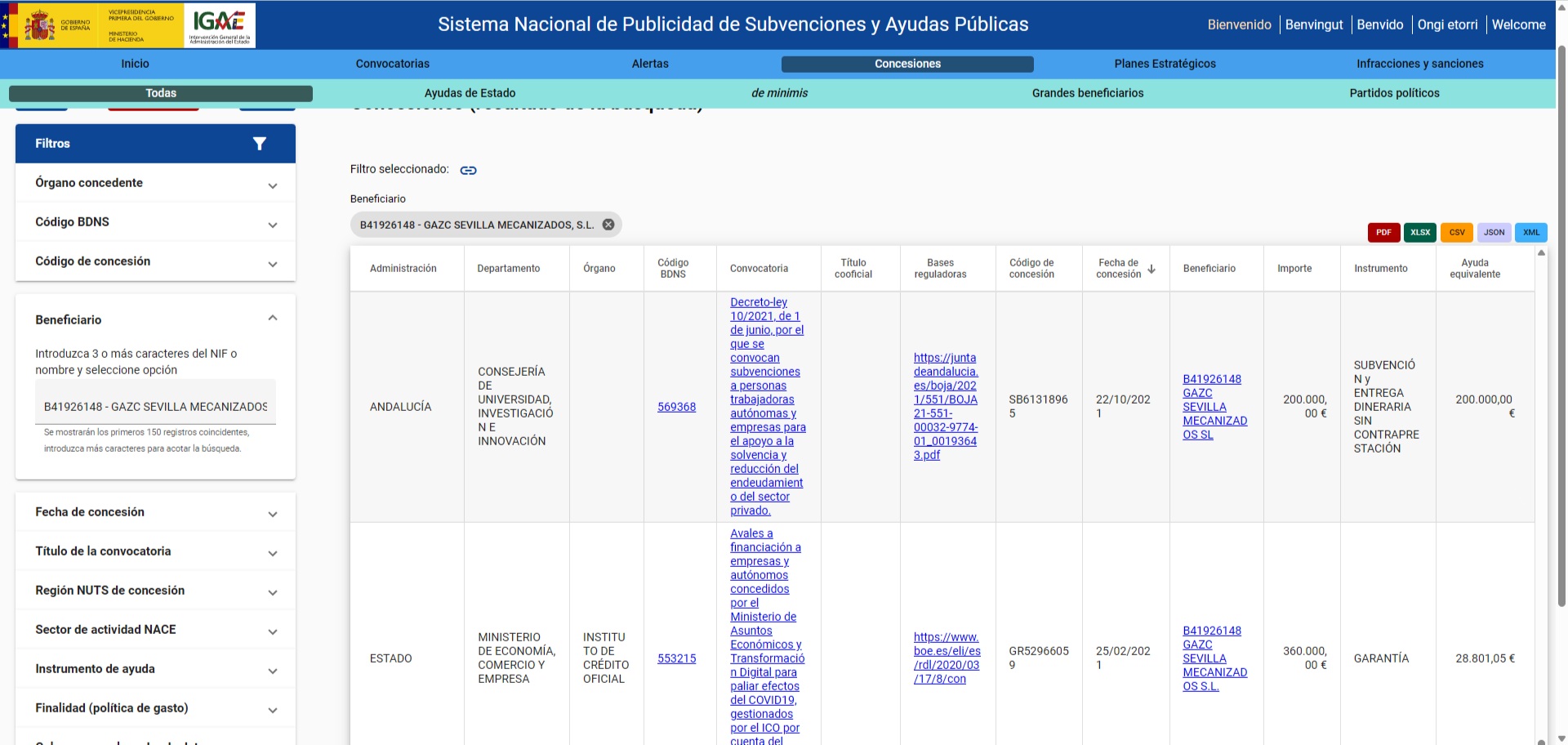Export results as JSON
This screenshot has height=745, width=1568.
pos(1494,233)
